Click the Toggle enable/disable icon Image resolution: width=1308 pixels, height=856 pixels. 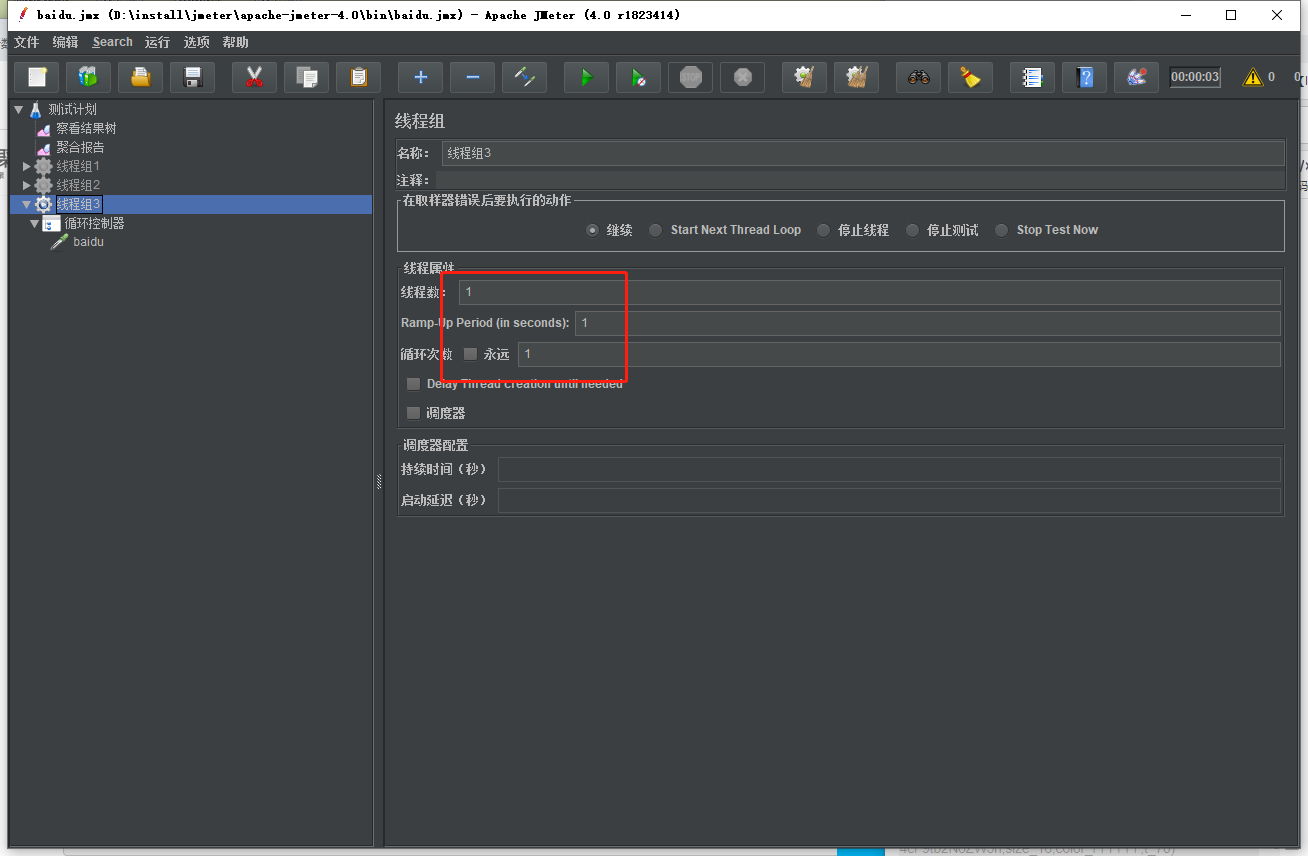[x=525, y=77]
